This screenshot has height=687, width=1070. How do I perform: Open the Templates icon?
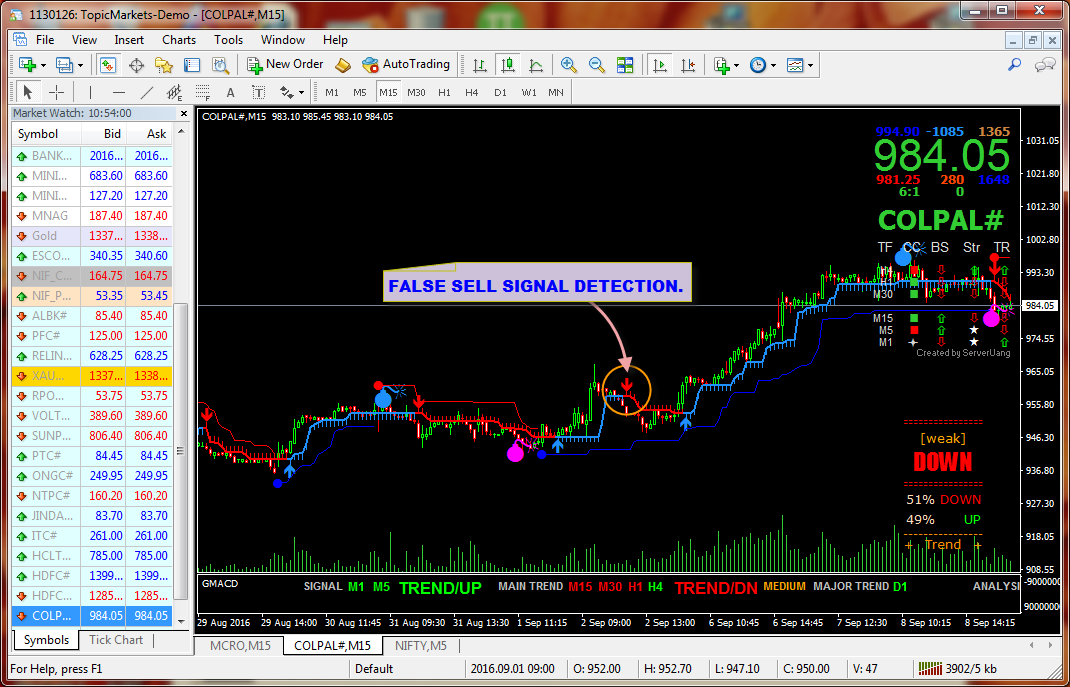[795, 65]
